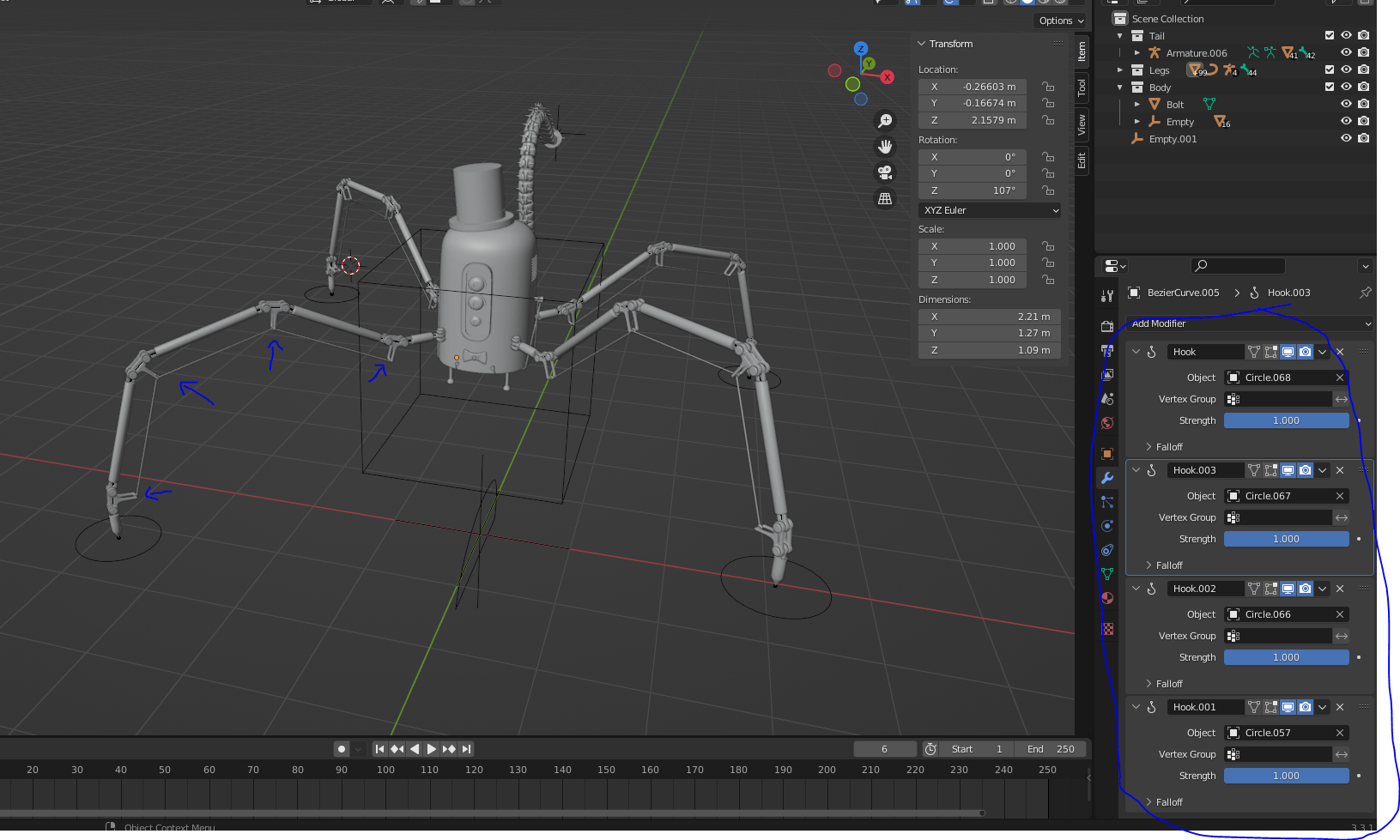Hide Armature.006 in viewport via eye icon
Image resolution: width=1400 pixels, height=840 pixels.
(x=1346, y=53)
